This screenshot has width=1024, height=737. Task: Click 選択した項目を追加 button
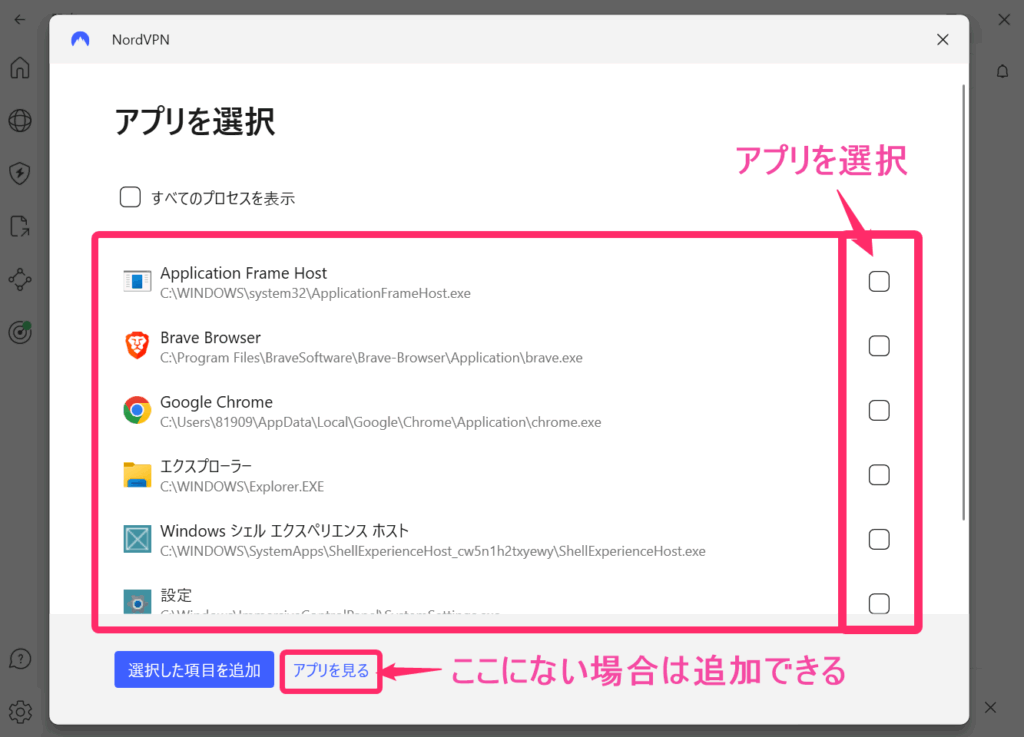tap(194, 670)
